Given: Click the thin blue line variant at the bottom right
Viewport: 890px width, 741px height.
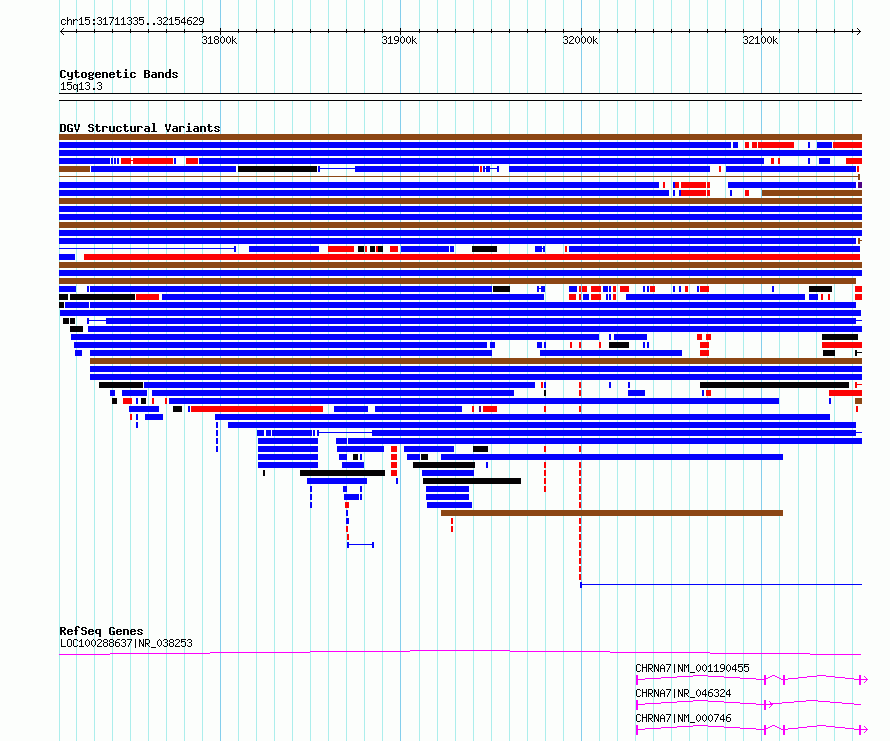Looking at the screenshot, I should point(721,584).
